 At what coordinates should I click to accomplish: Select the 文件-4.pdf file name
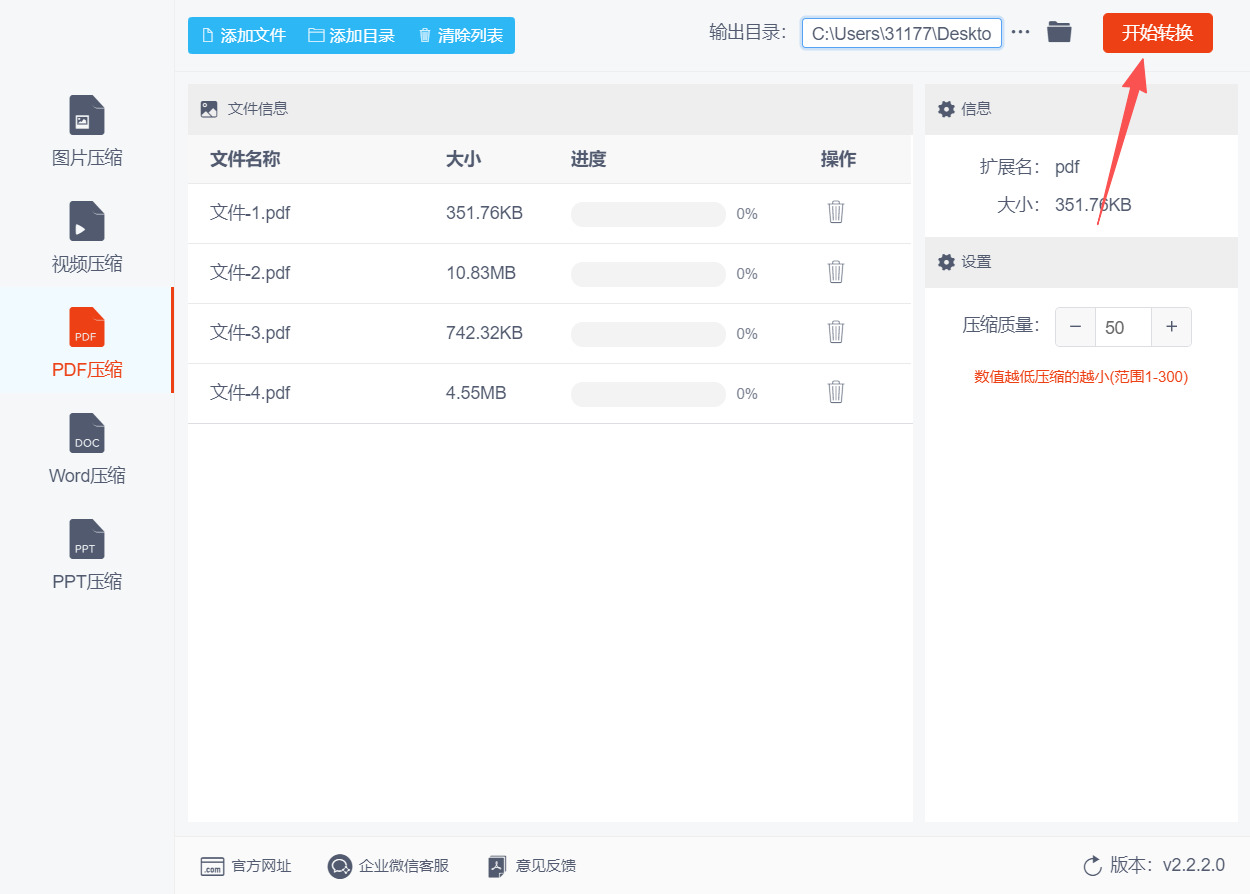(x=250, y=393)
